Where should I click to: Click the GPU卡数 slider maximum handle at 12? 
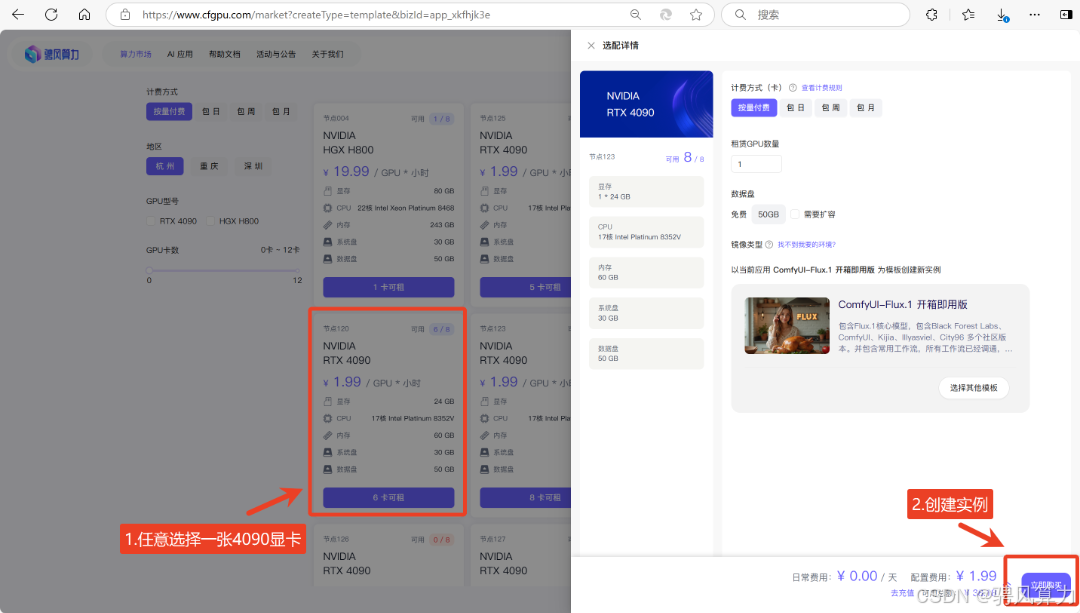298,270
